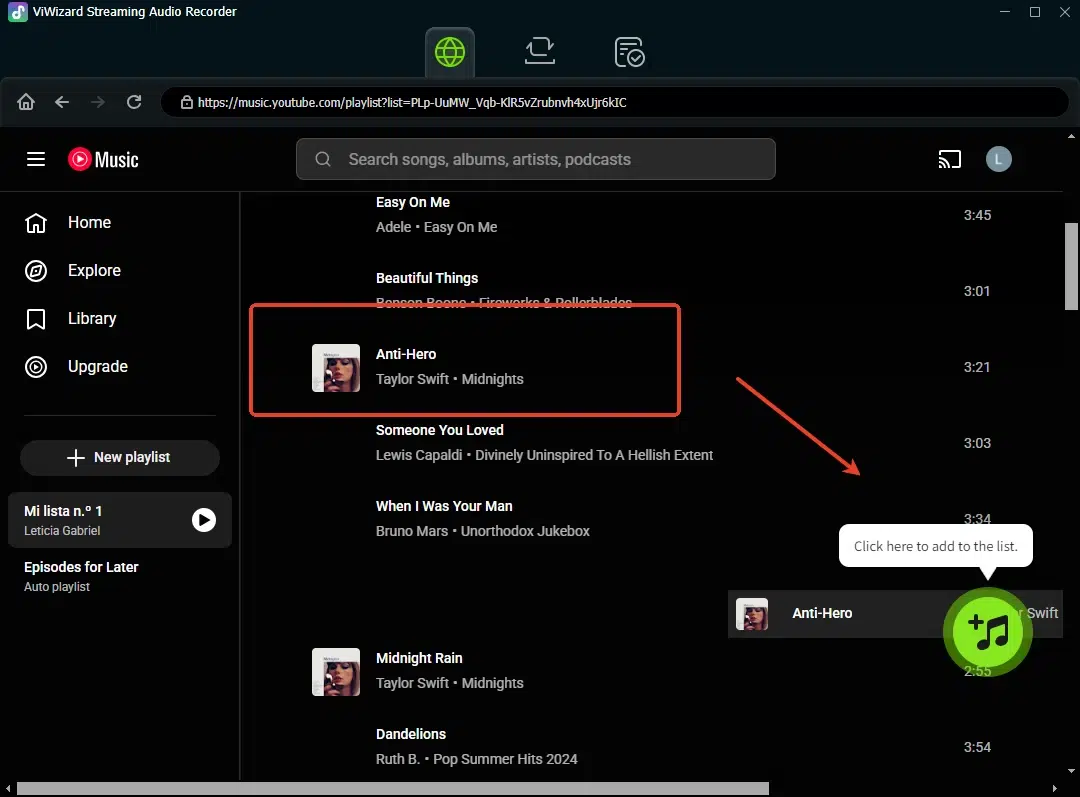
Task: Open Pop Summer Hits 2024 album link
Action: [x=505, y=759]
